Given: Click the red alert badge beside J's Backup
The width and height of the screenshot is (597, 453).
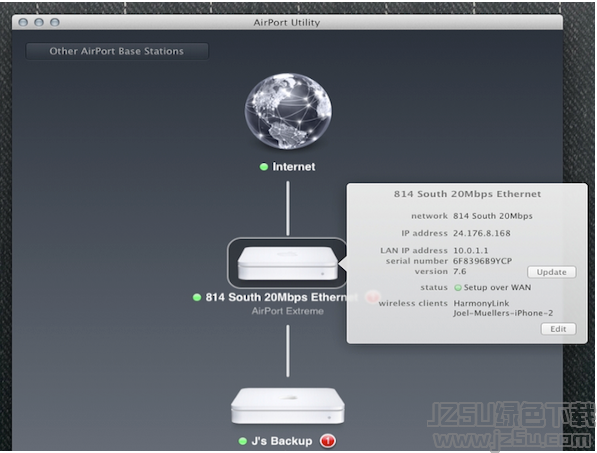Looking at the screenshot, I should [327, 441].
